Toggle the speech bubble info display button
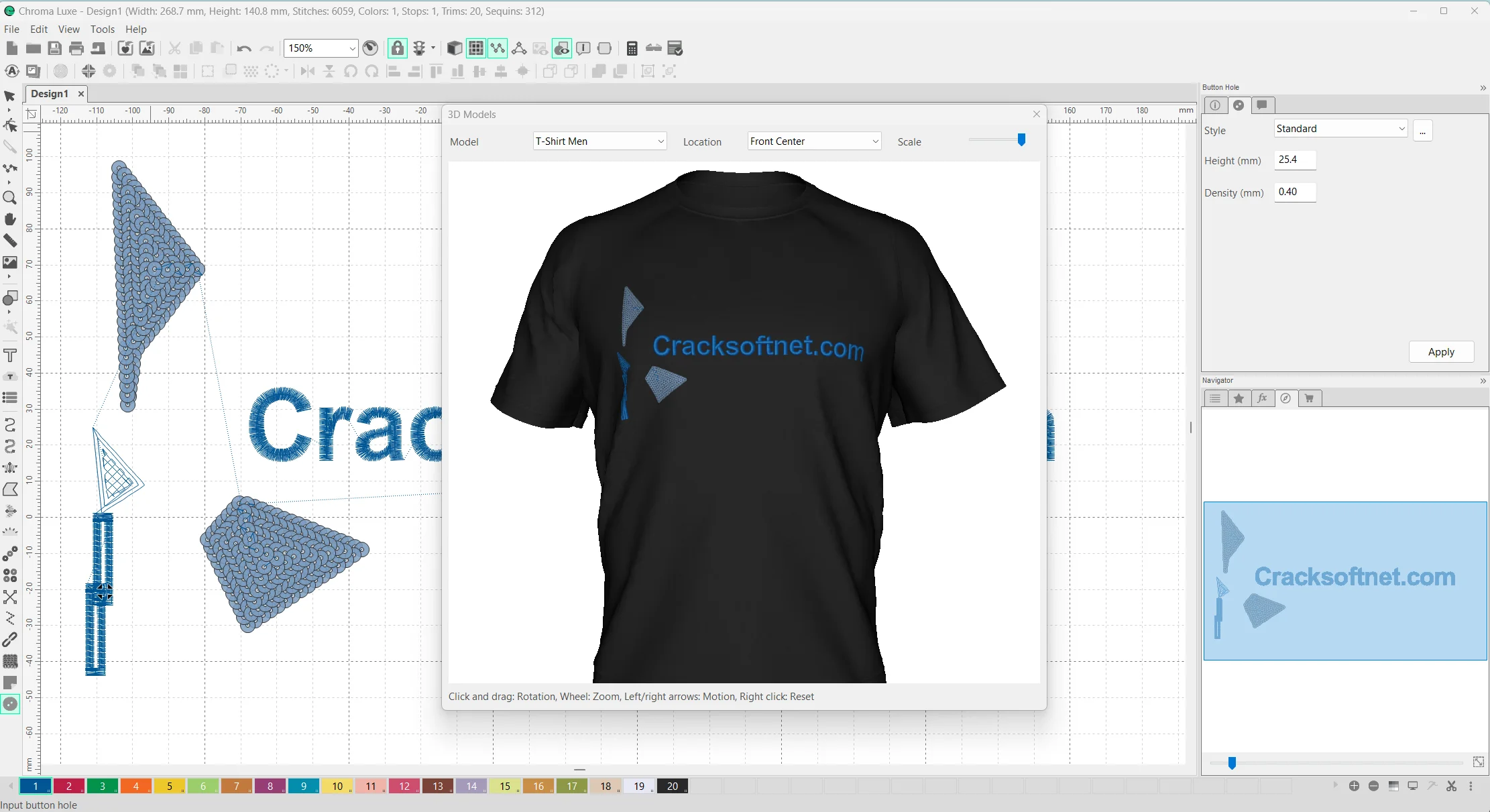The width and height of the screenshot is (1490, 812). coord(583,48)
